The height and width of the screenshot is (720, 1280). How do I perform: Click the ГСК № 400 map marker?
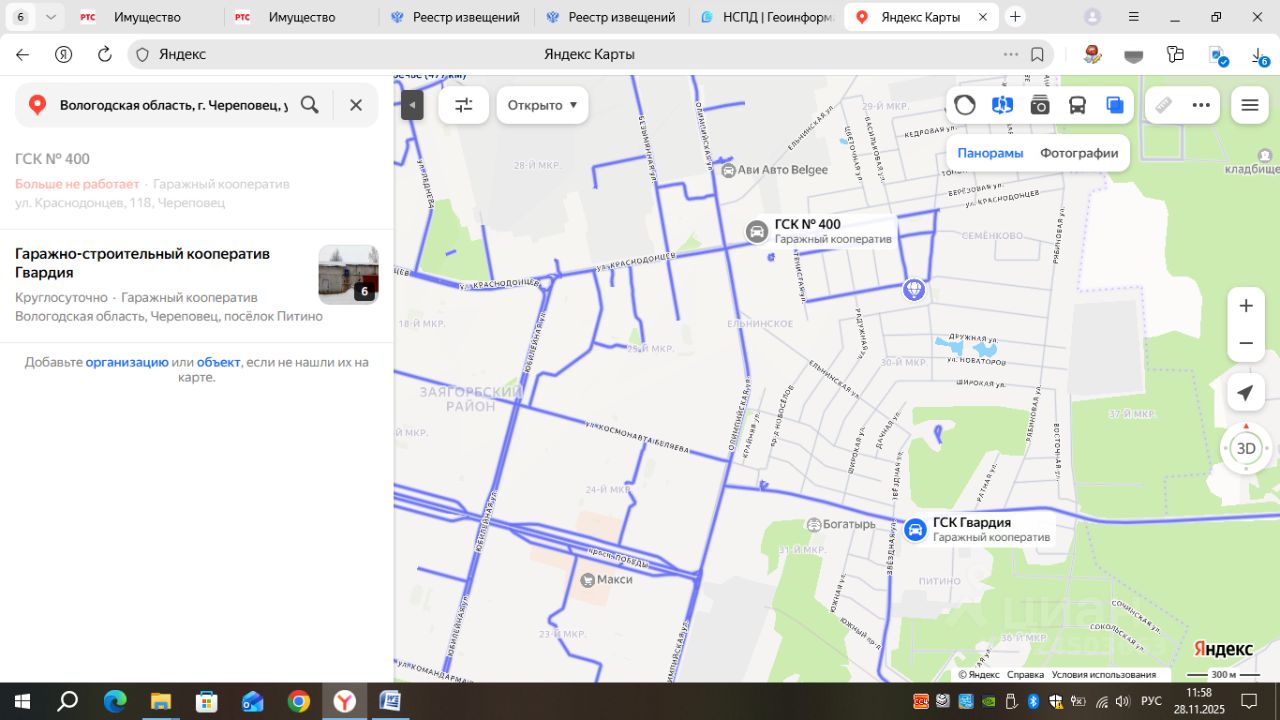pyautogui.click(x=757, y=232)
